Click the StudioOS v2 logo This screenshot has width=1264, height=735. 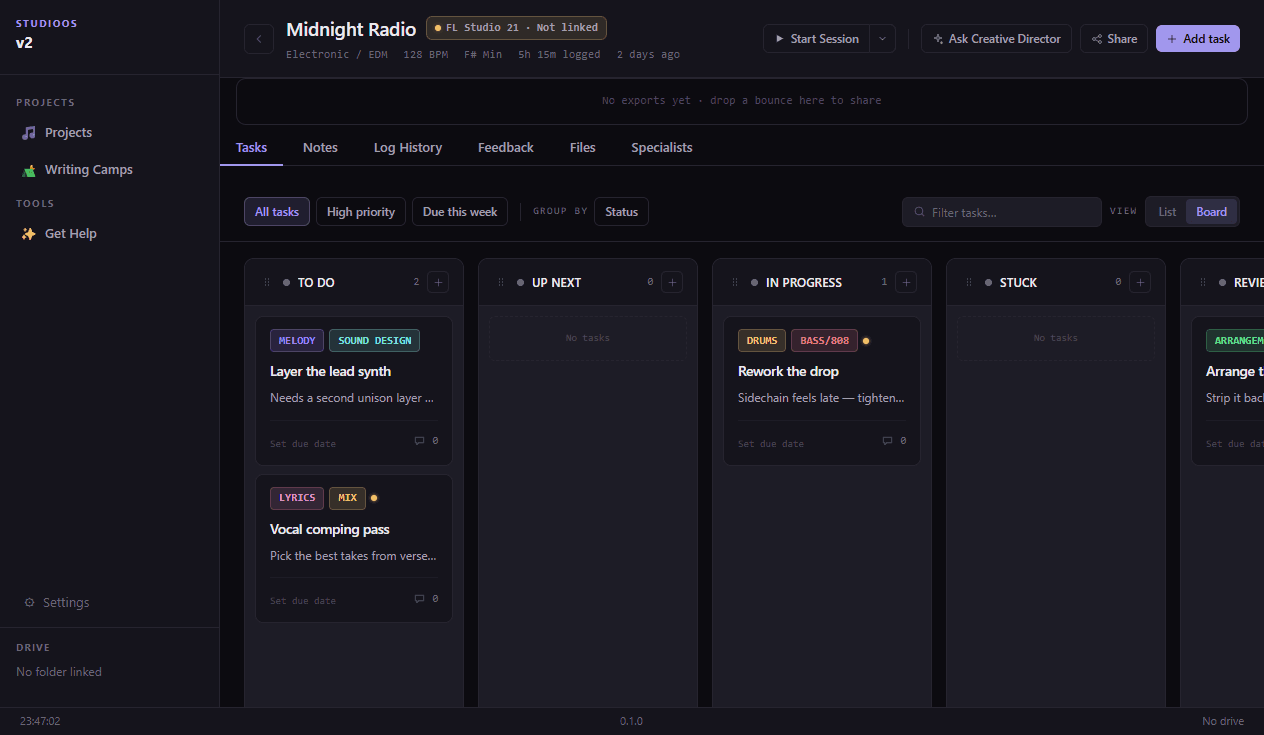coord(47,34)
